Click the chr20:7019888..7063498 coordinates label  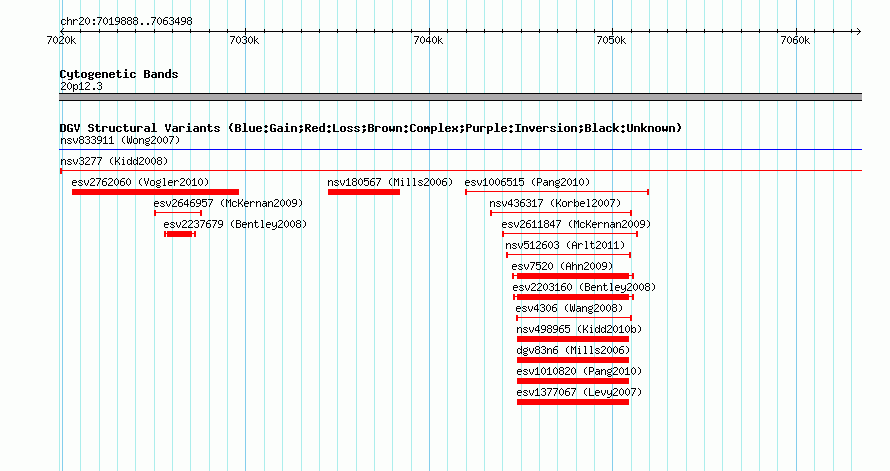(126, 21)
